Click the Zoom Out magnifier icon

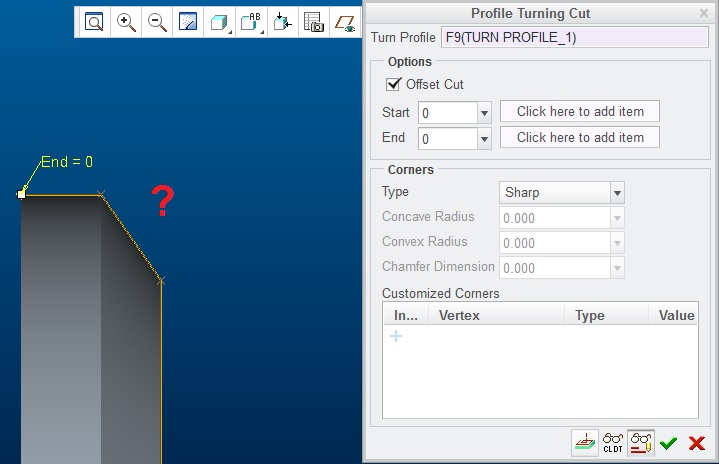[157, 22]
